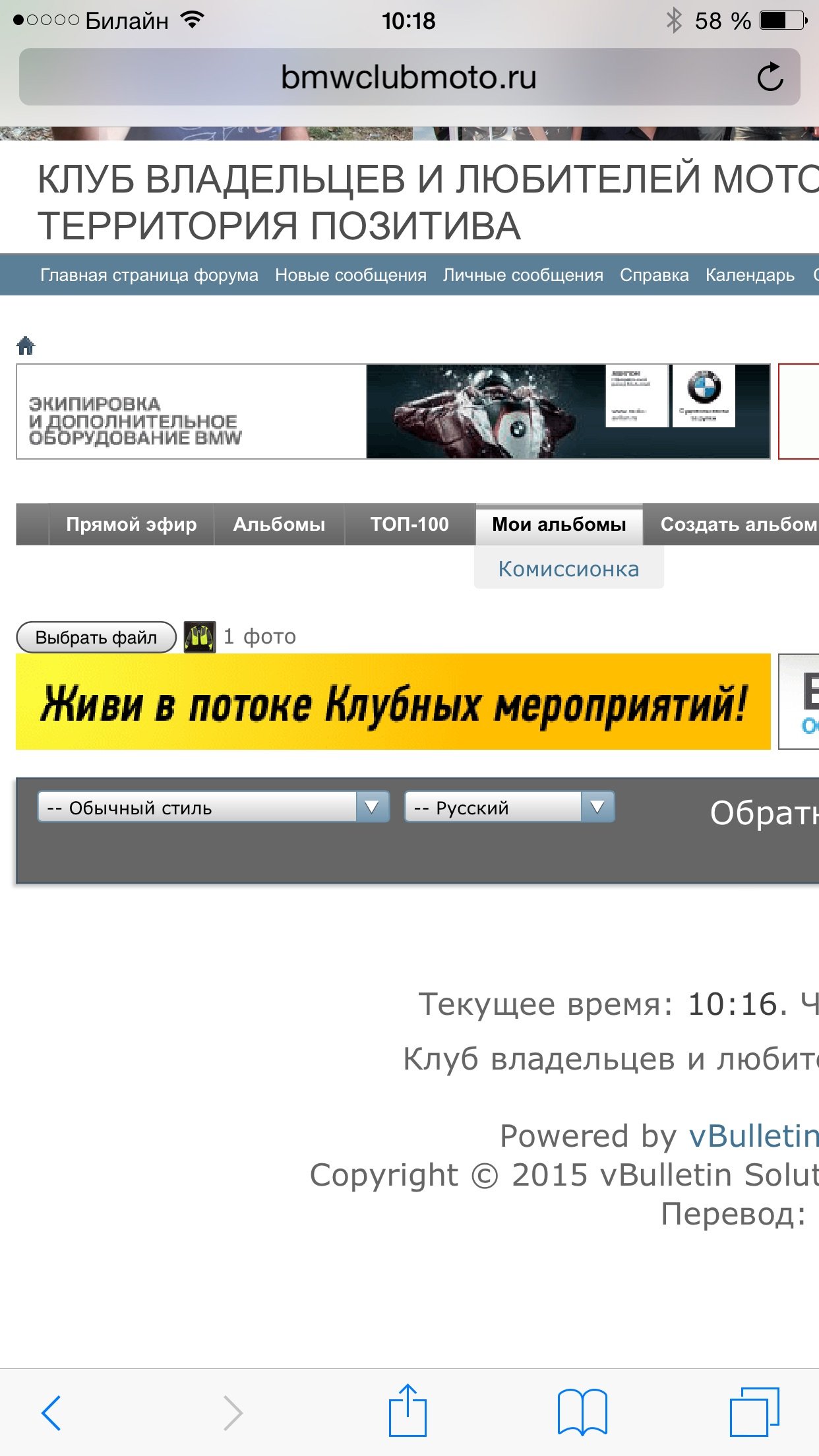Open 'Новые сообщения' in forum navbar
Image resolution: width=819 pixels, height=1456 pixels.
coord(350,275)
